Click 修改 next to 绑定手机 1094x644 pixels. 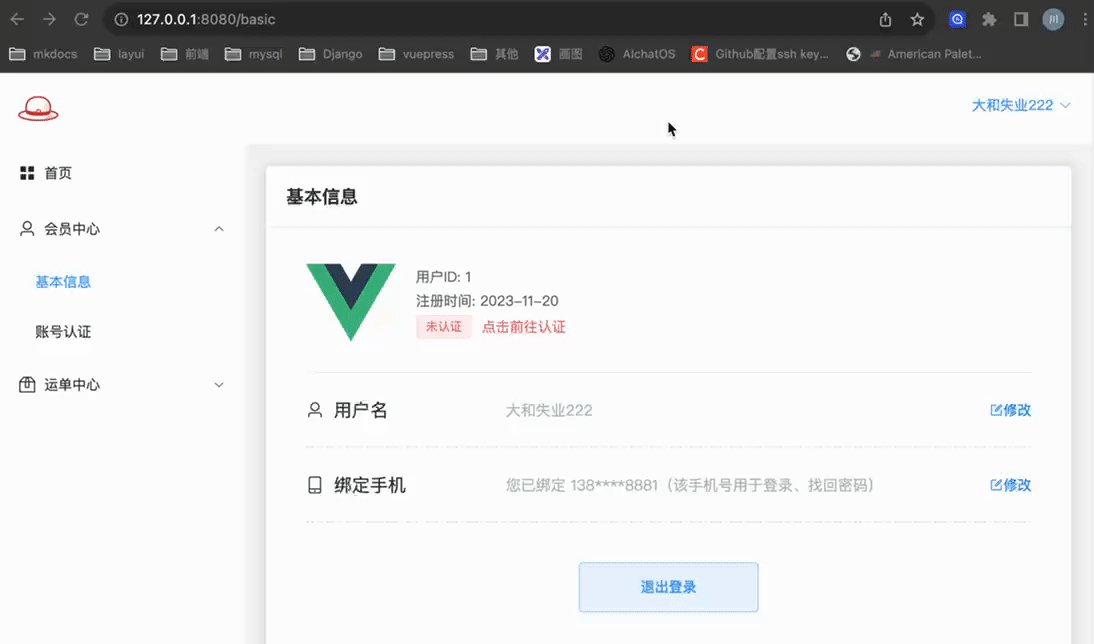[x=1010, y=485]
